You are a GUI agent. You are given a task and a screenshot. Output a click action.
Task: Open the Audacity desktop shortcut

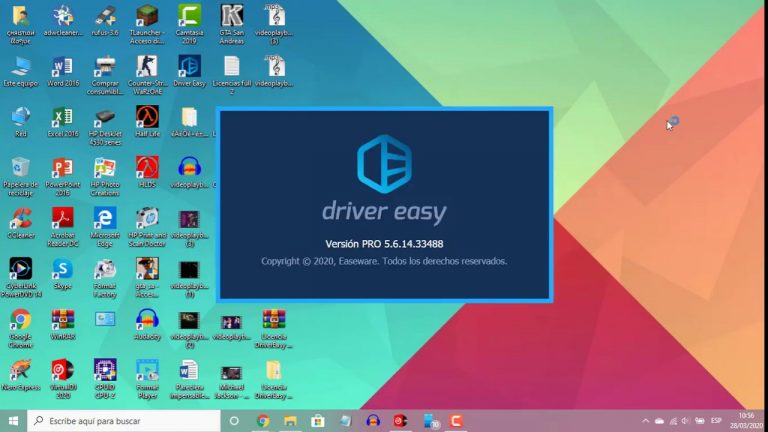point(147,325)
